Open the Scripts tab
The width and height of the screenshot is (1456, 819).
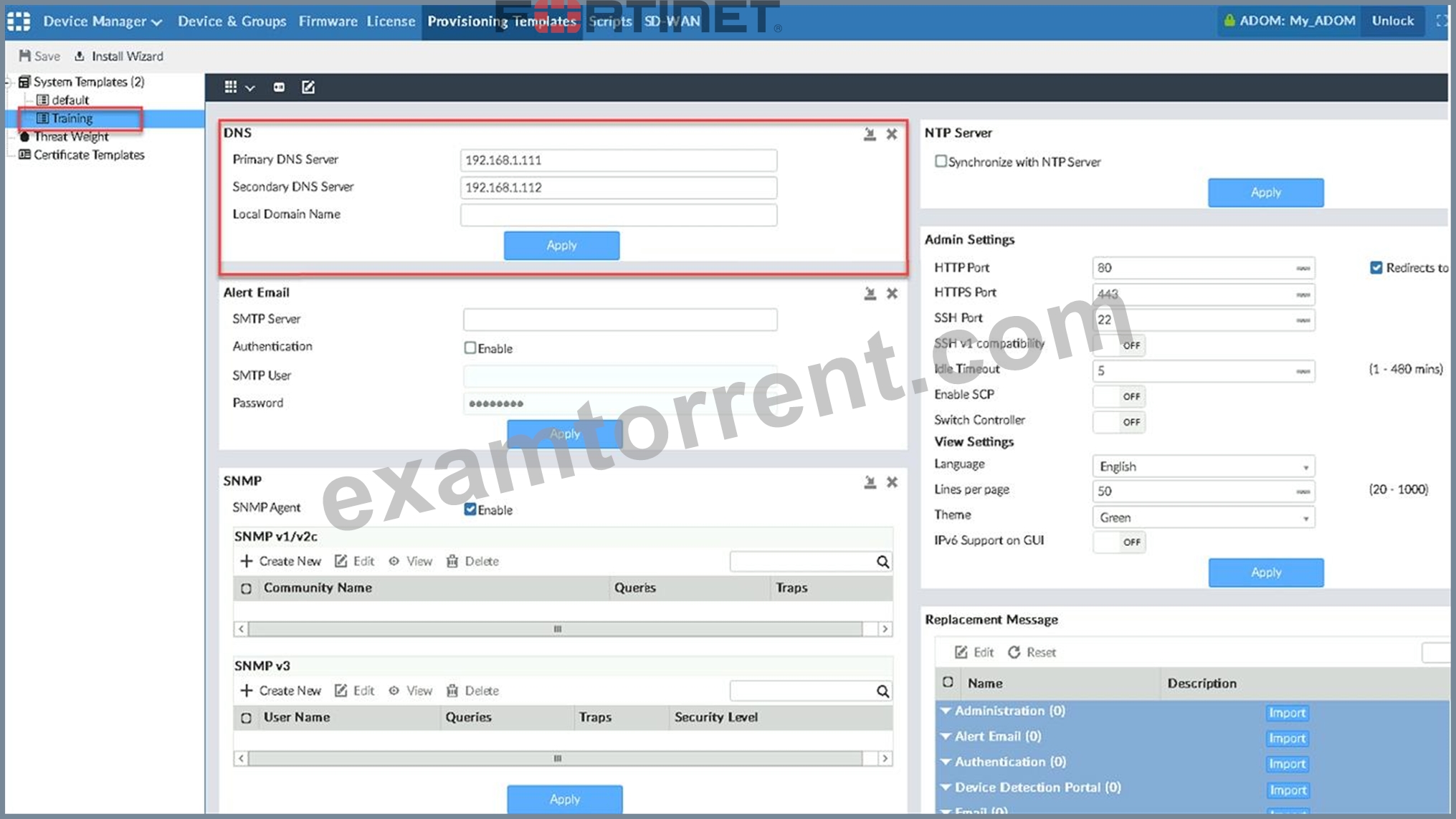coord(610,21)
